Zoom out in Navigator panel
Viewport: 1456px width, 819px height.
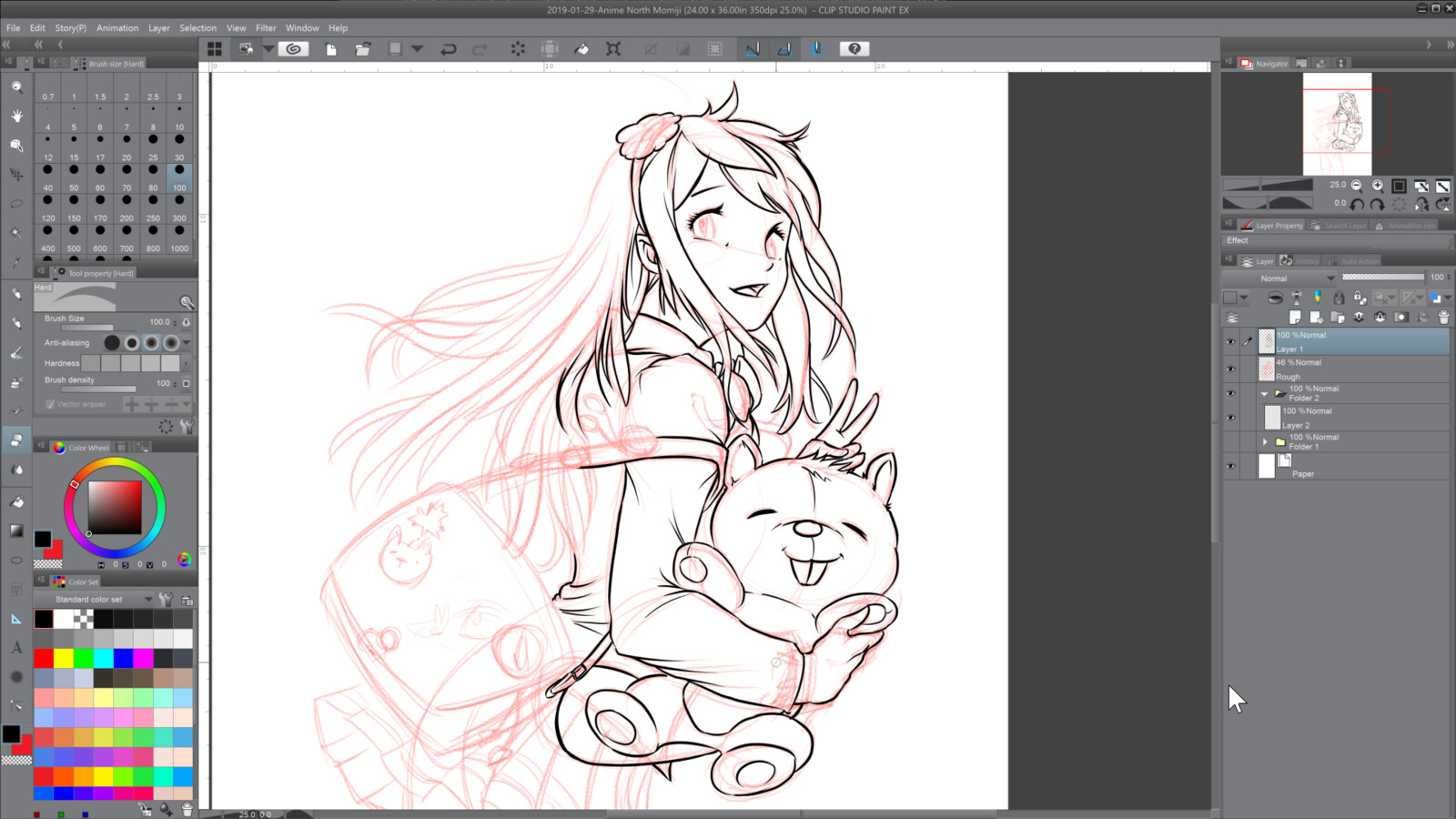tap(1357, 186)
